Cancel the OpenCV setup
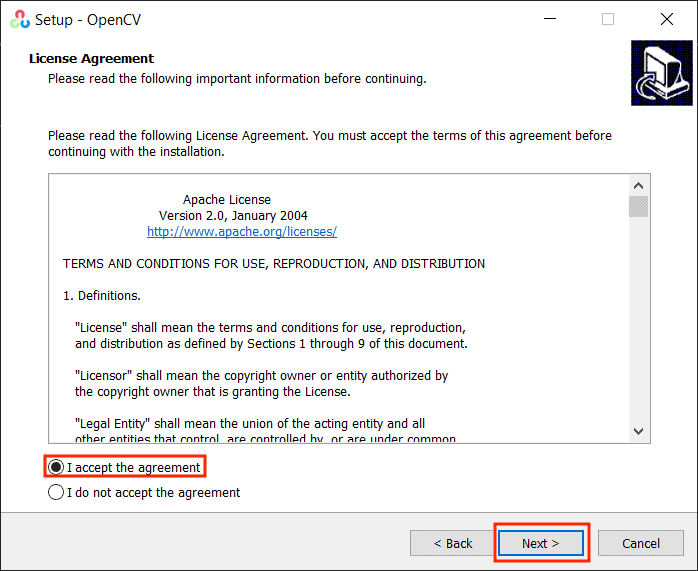Screen dimensions: 698x571 pyautogui.click(x=641, y=543)
